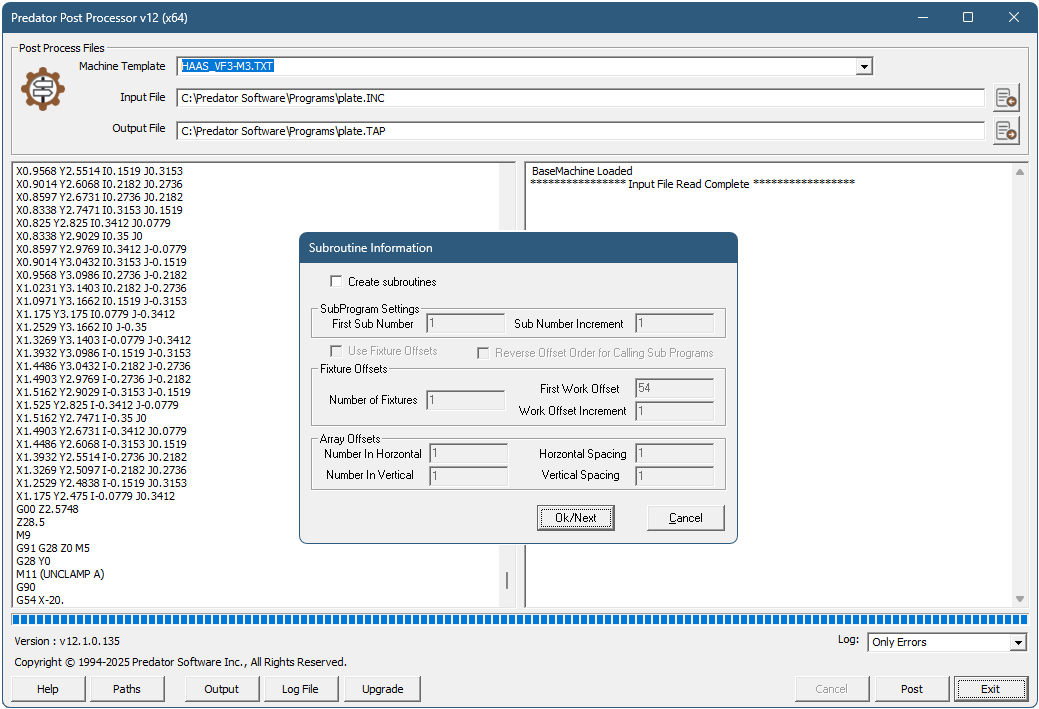The image size is (1039, 709).
Task: Check Reverse Offset Order for Calling Sub Programs
Action: (x=483, y=352)
